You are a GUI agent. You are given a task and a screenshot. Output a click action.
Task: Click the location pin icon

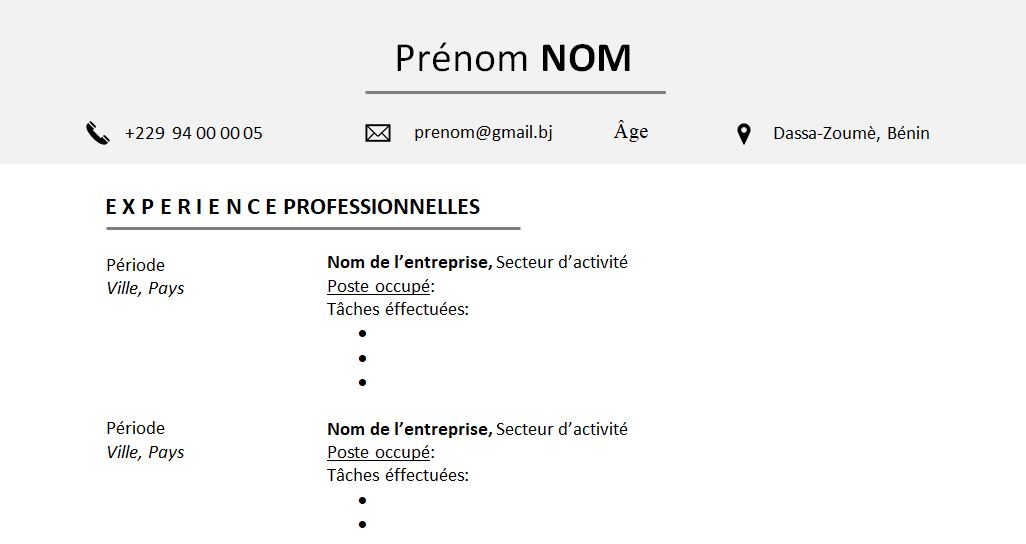pos(743,134)
